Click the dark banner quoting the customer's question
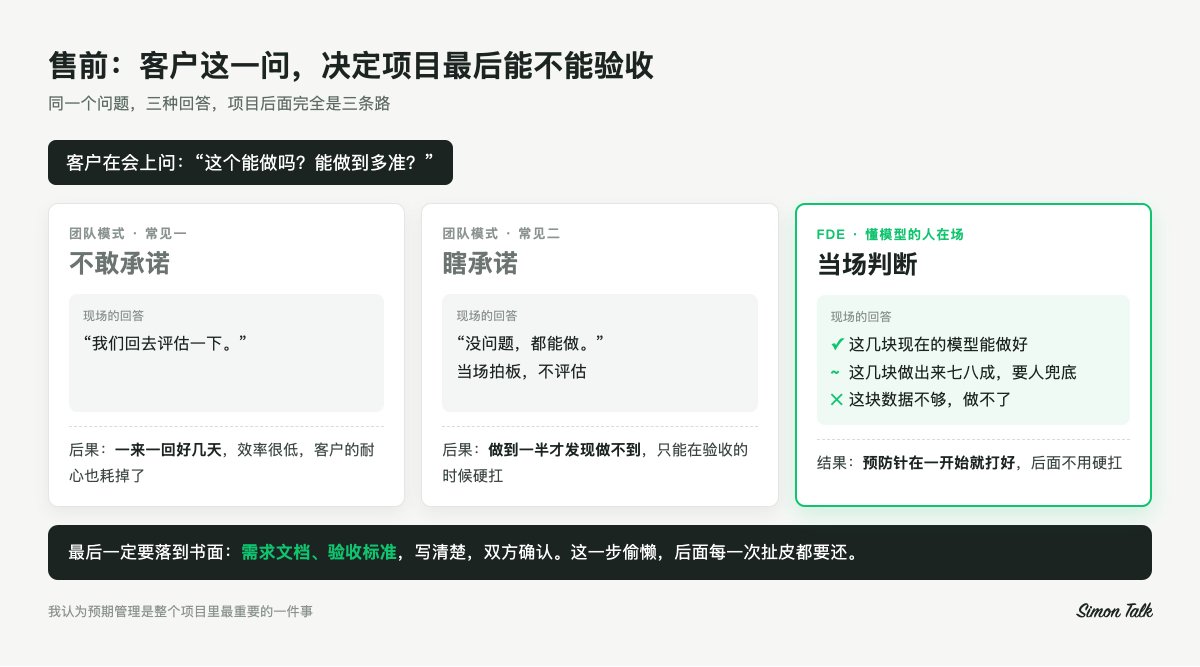 [x=250, y=162]
